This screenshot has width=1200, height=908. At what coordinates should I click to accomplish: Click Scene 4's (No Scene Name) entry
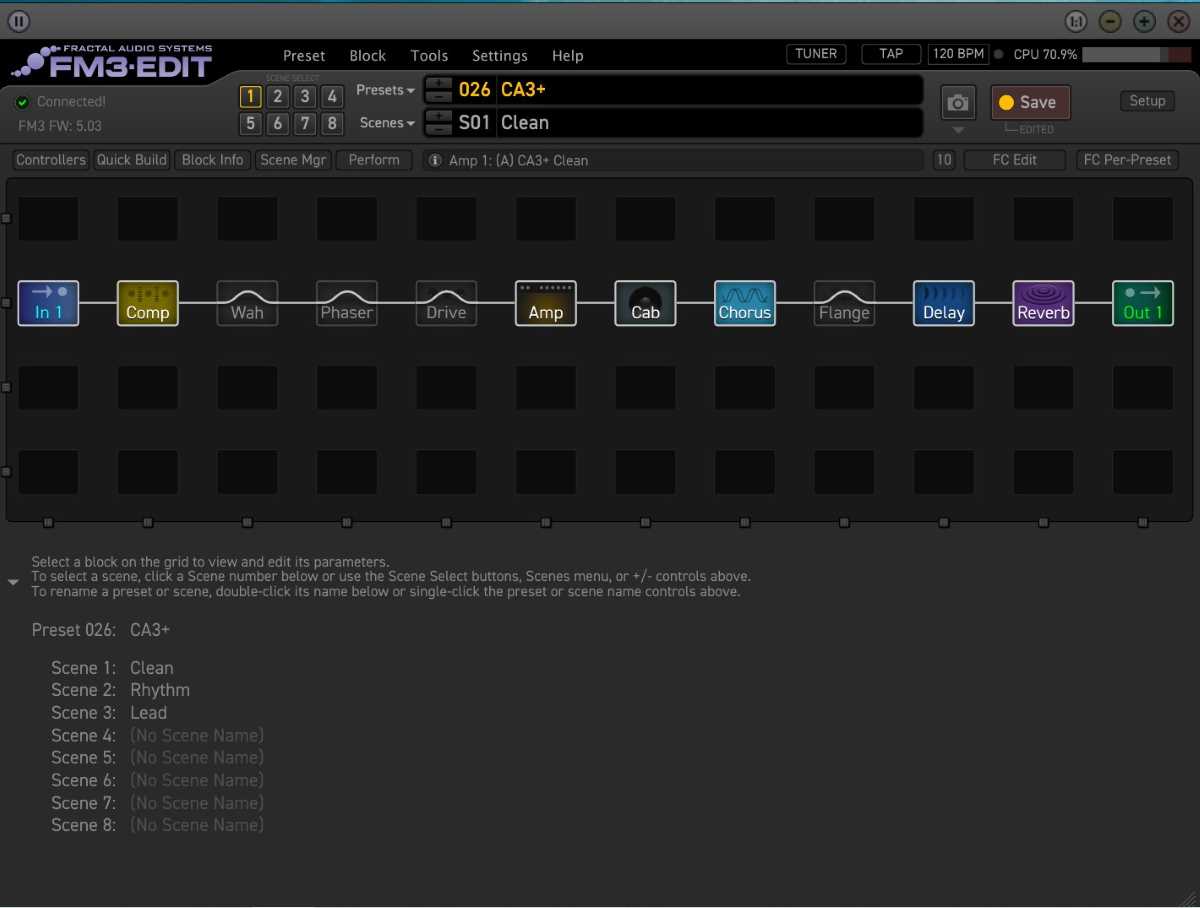point(197,736)
